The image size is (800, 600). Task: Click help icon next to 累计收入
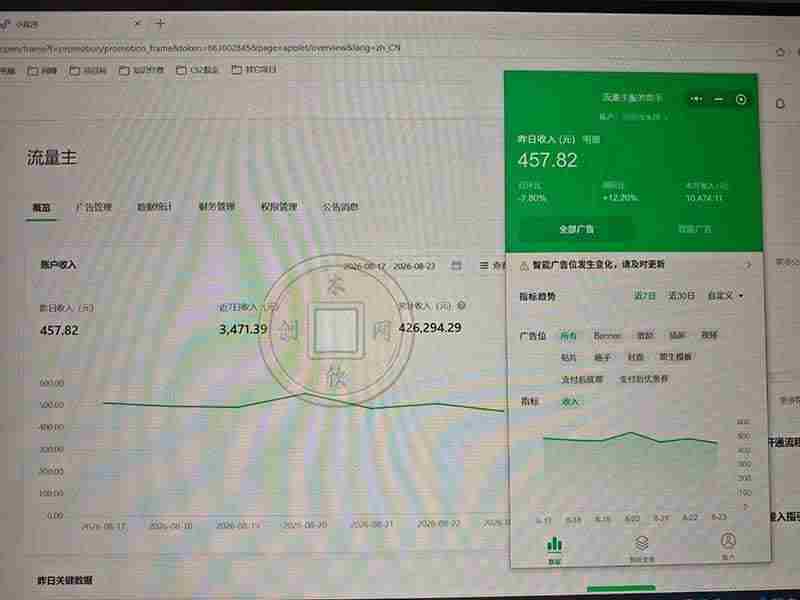(x=461, y=306)
